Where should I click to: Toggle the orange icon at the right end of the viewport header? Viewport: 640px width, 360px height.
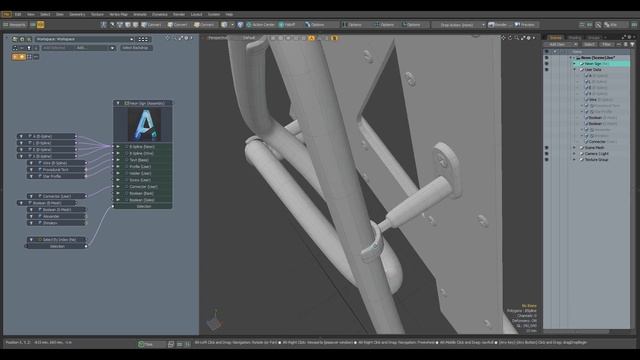(334, 38)
